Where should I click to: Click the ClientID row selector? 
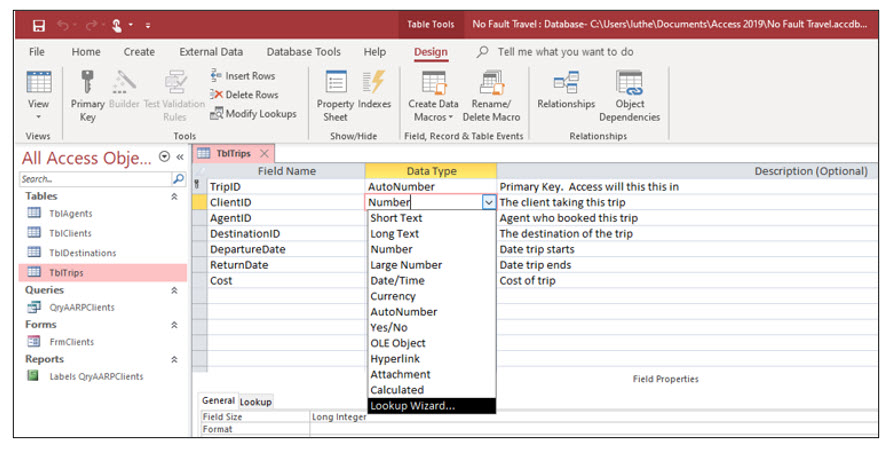click(x=200, y=203)
